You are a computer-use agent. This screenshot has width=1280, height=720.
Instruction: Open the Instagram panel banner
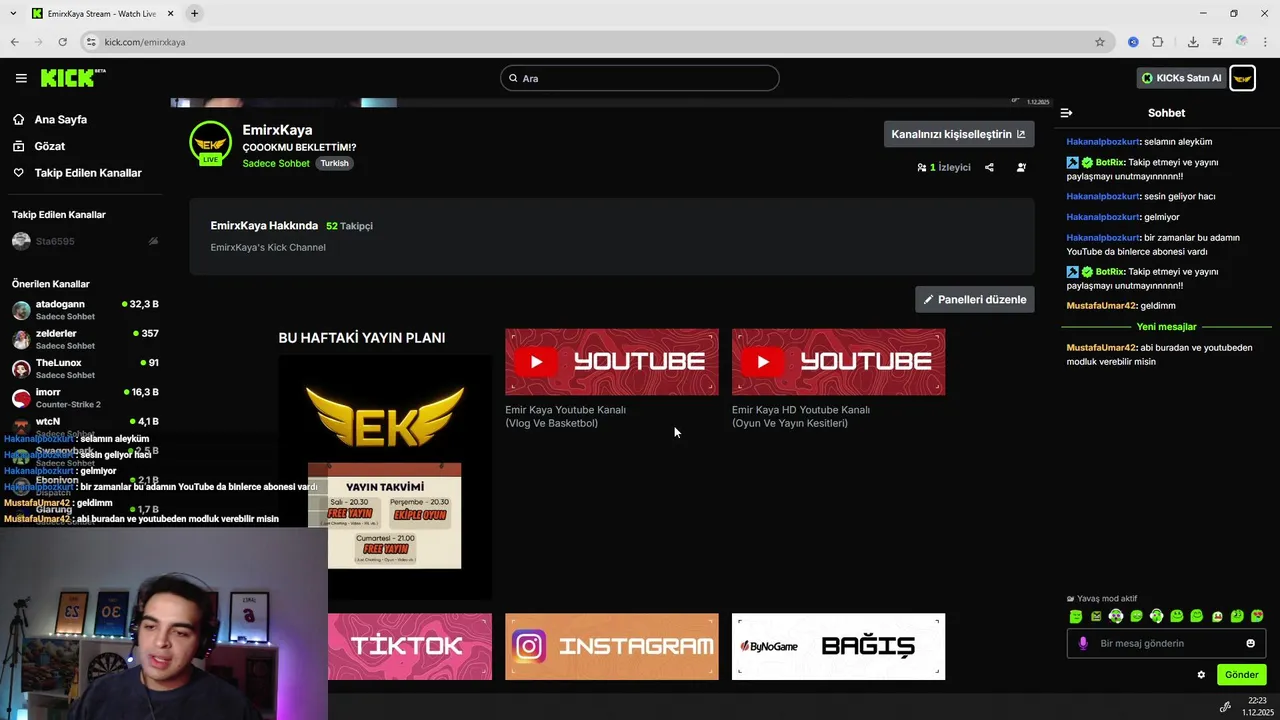612,646
